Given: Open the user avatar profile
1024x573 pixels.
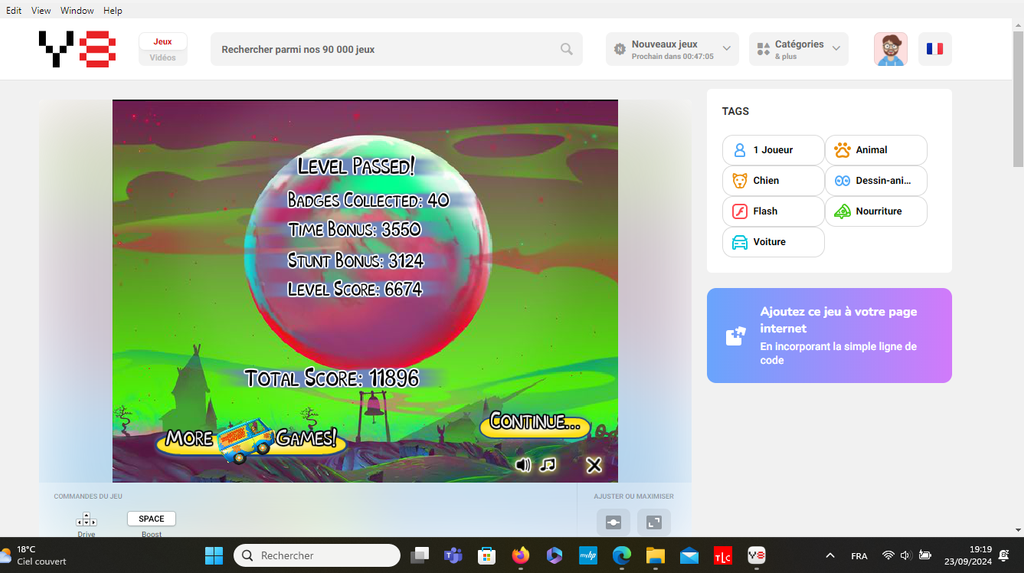Looking at the screenshot, I should [x=890, y=49].
